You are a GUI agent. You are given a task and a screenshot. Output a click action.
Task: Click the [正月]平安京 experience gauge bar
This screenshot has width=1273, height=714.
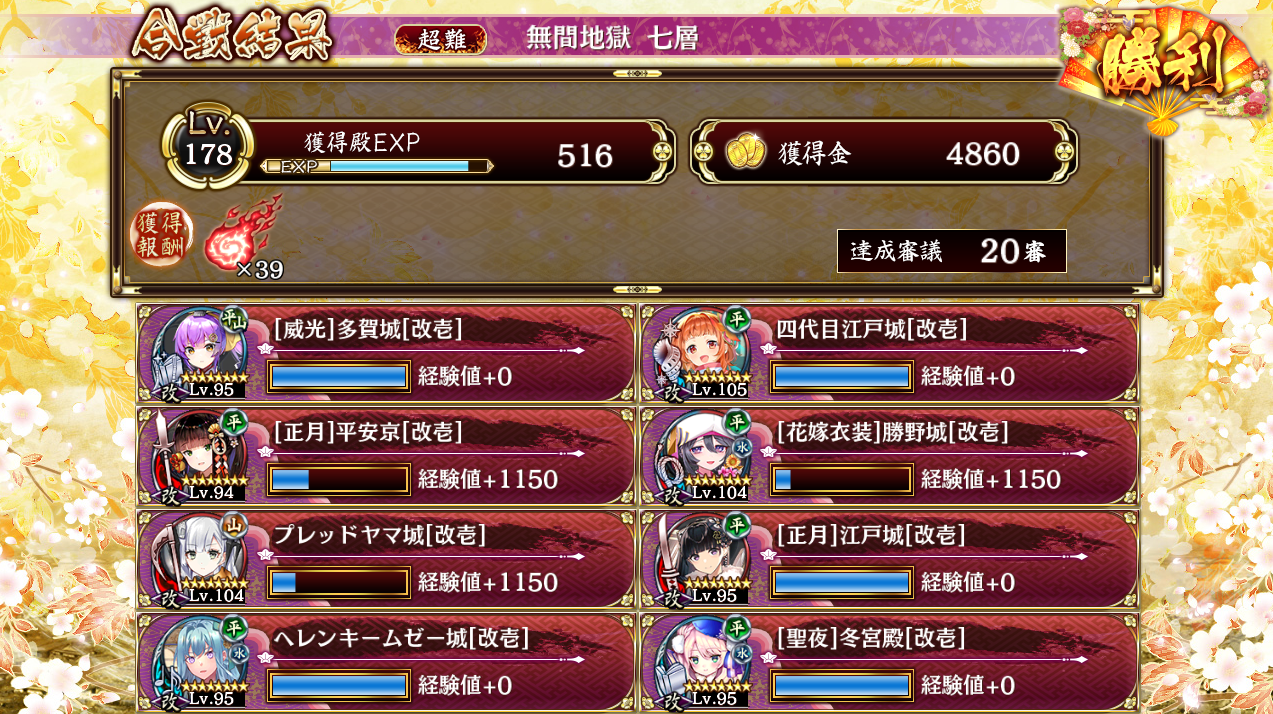(x=339, y=479)
